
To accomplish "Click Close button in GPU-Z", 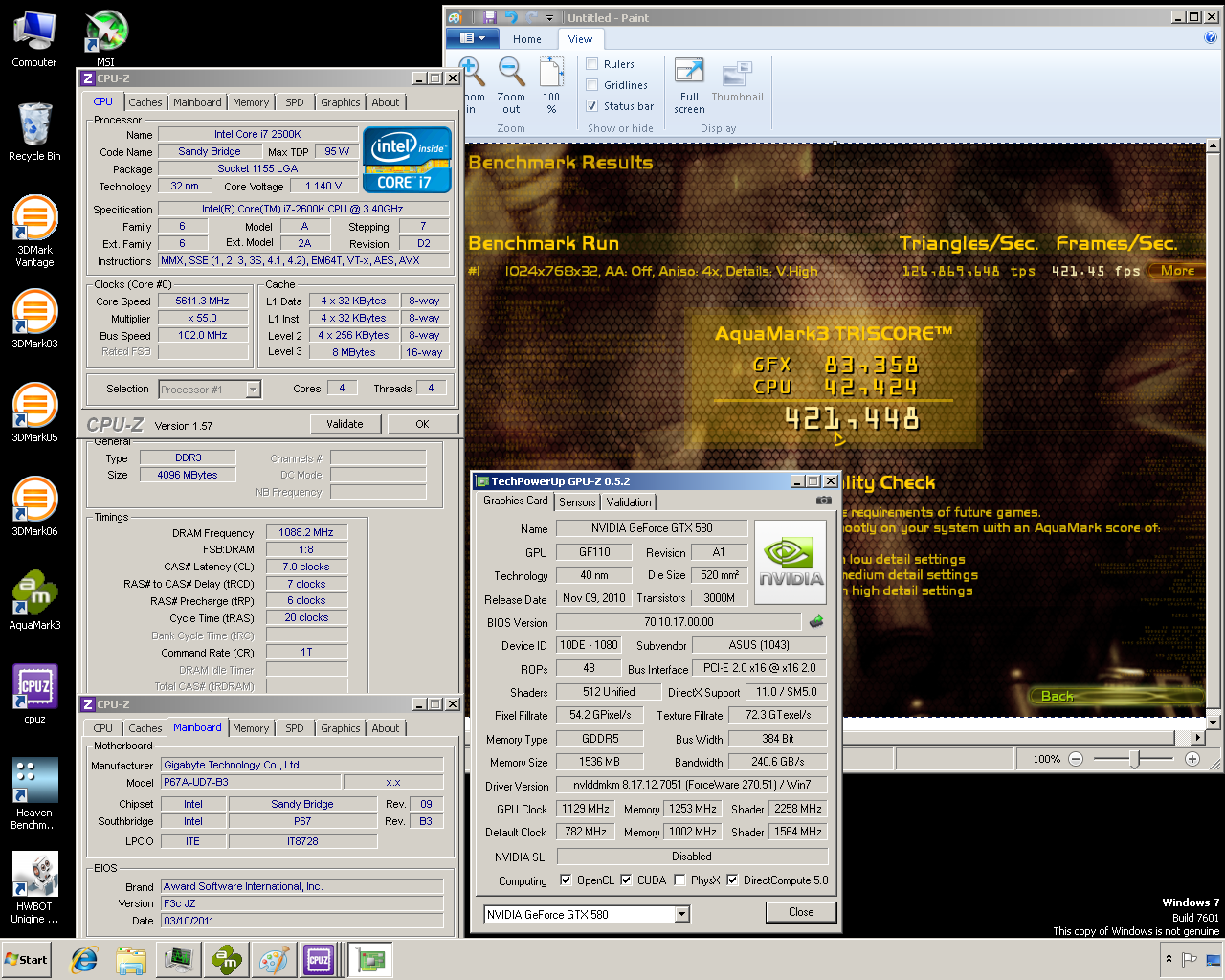I will coord(801,912).
